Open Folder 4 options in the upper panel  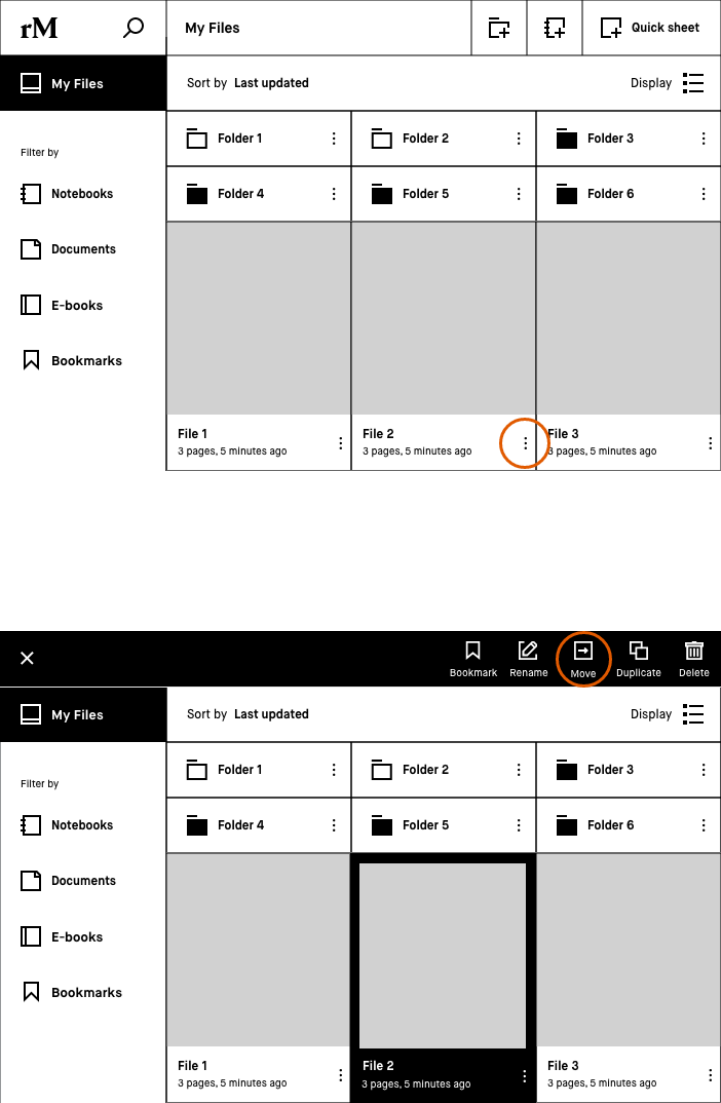point(333,194)
